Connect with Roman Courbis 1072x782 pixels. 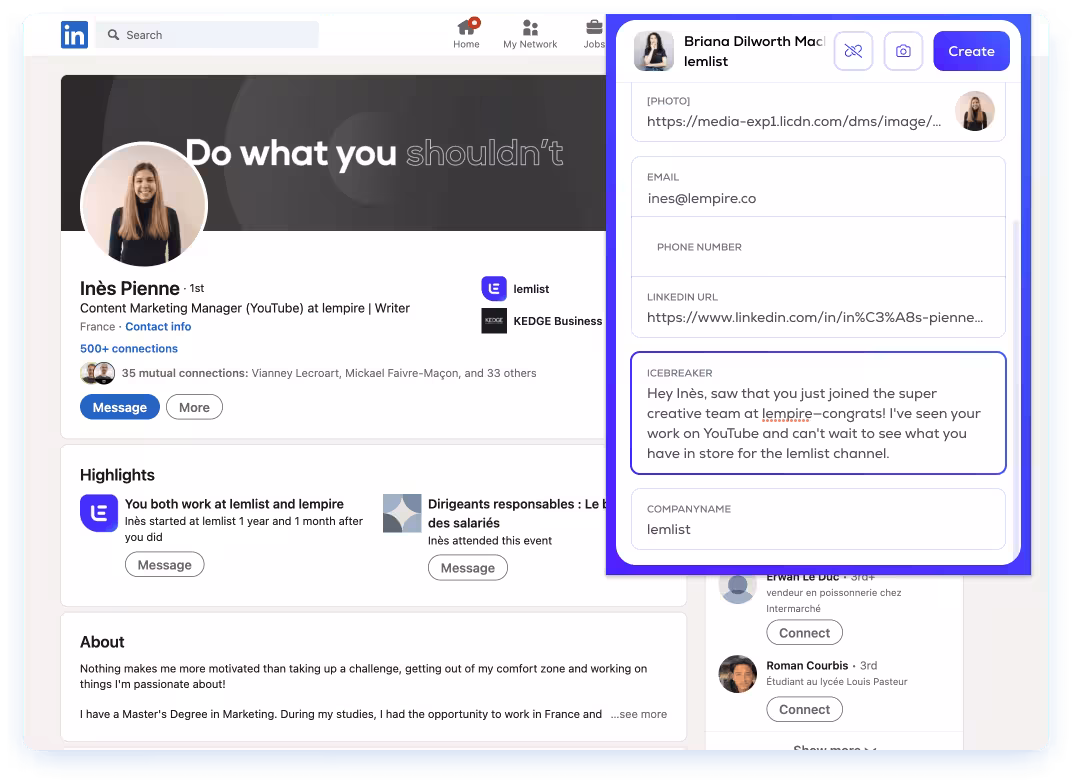pos(804,710)
